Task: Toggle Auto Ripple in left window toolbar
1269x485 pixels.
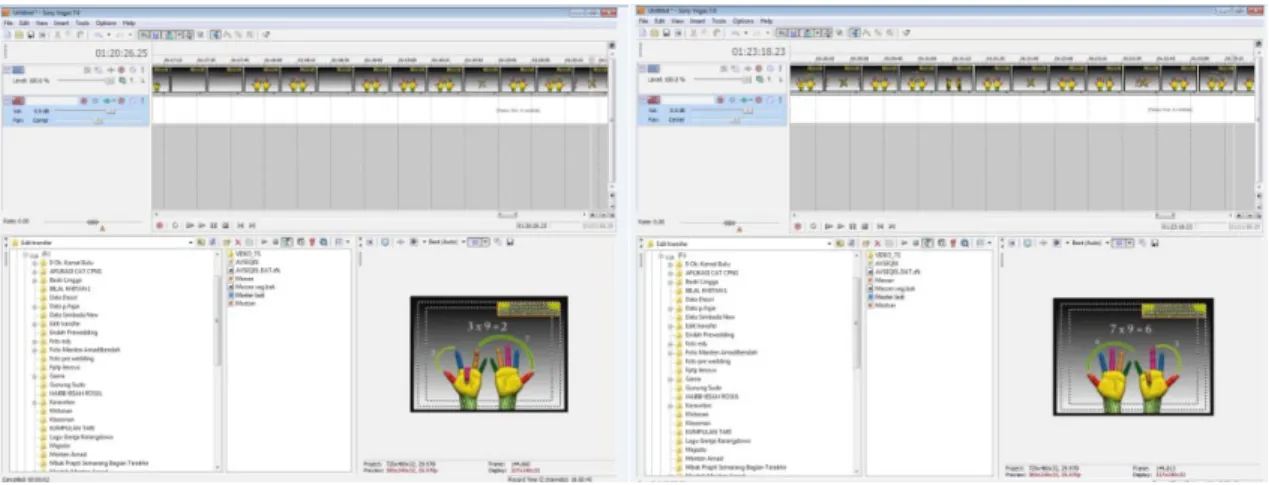Action: point(169,35)
